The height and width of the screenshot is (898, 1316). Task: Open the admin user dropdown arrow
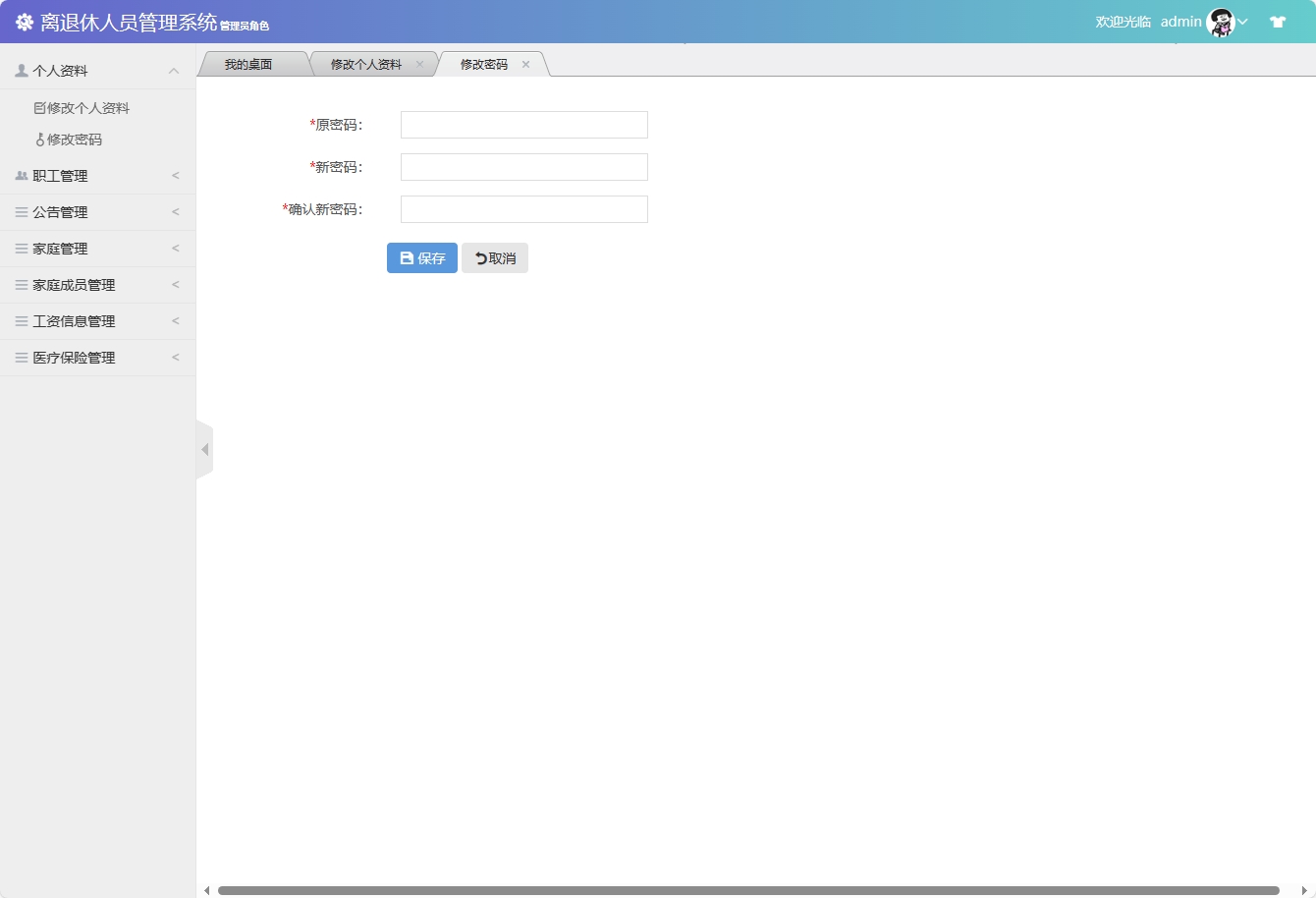1242,22
